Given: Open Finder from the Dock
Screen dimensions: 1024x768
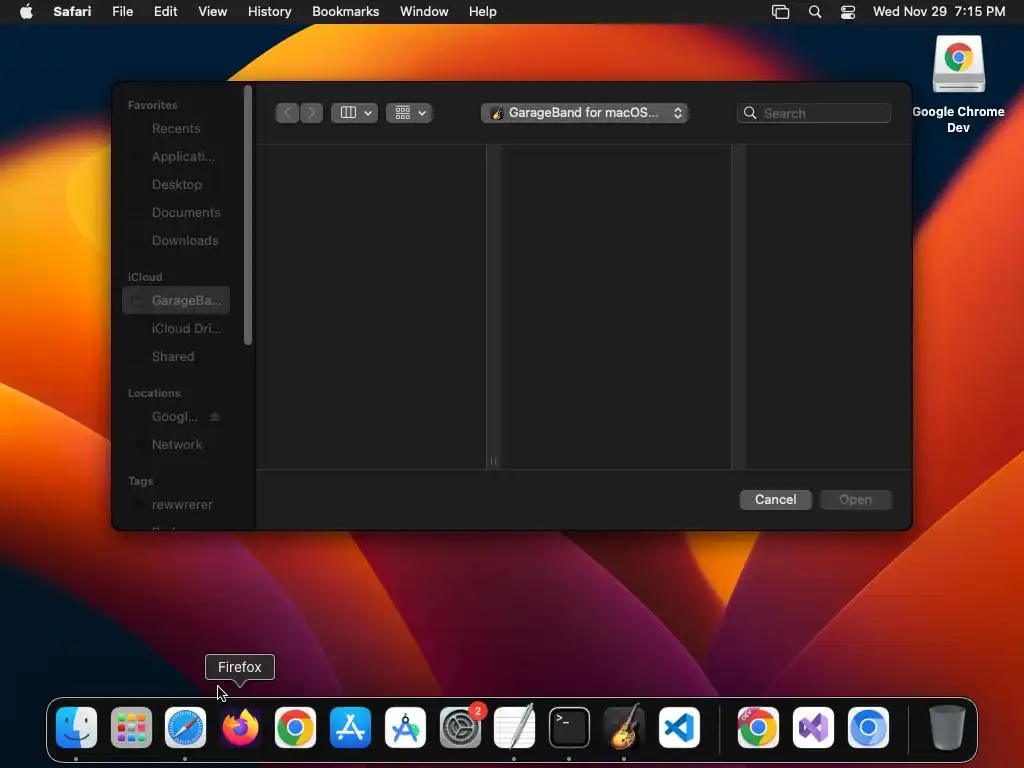Looking at the screenshot, I should (76, 727).
